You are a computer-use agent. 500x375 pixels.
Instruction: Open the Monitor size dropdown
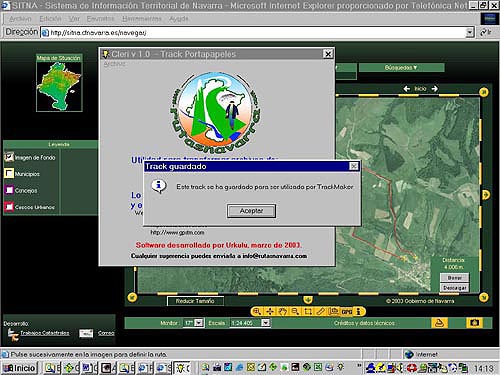click(x=199, y=323)
